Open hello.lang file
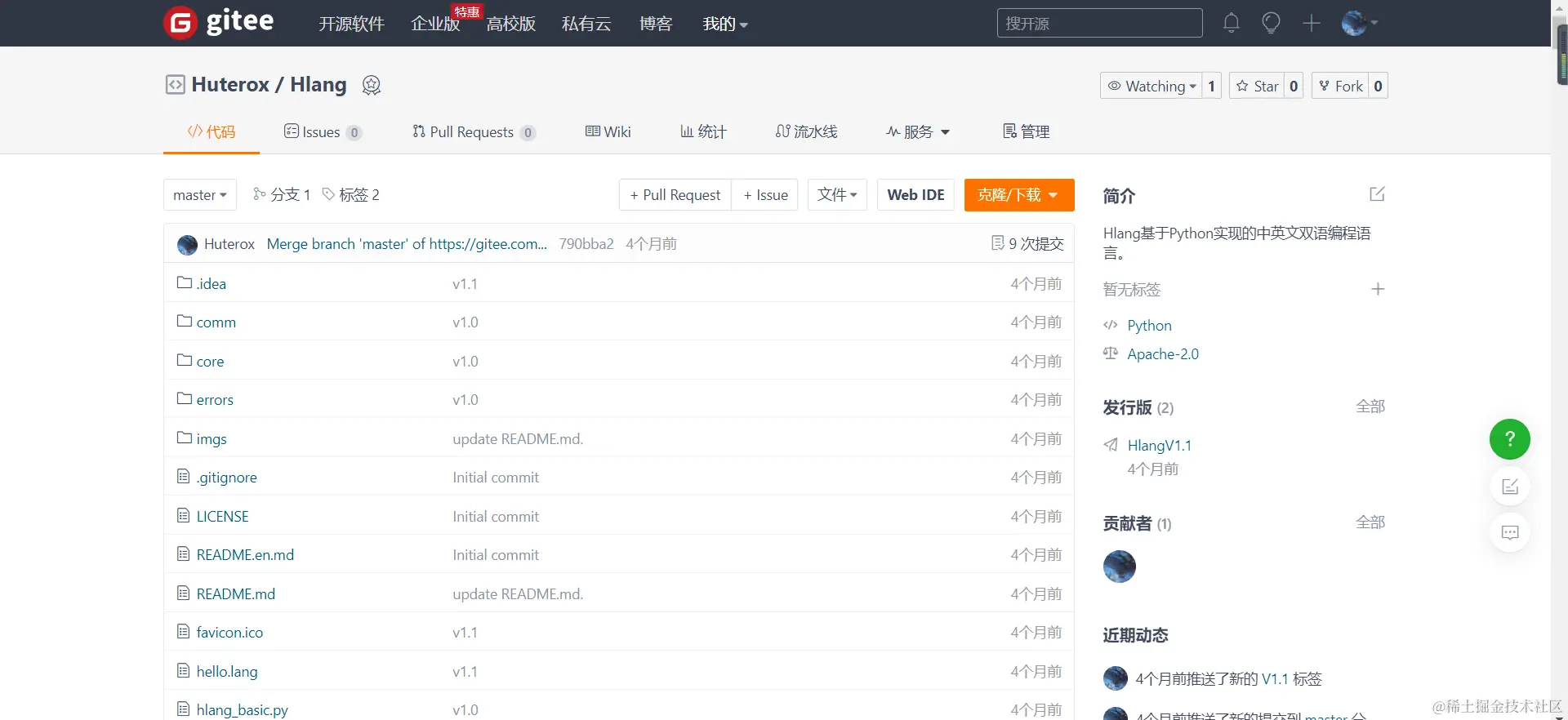This screenshot has width=1568, height=720. pos(227,671)
